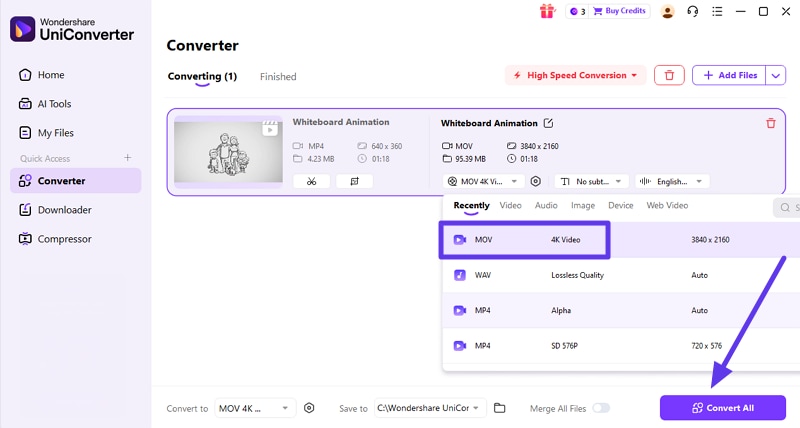Click the format search field
Image resolution: width=800 pixels, height=428 pixels.
point(787,208)
